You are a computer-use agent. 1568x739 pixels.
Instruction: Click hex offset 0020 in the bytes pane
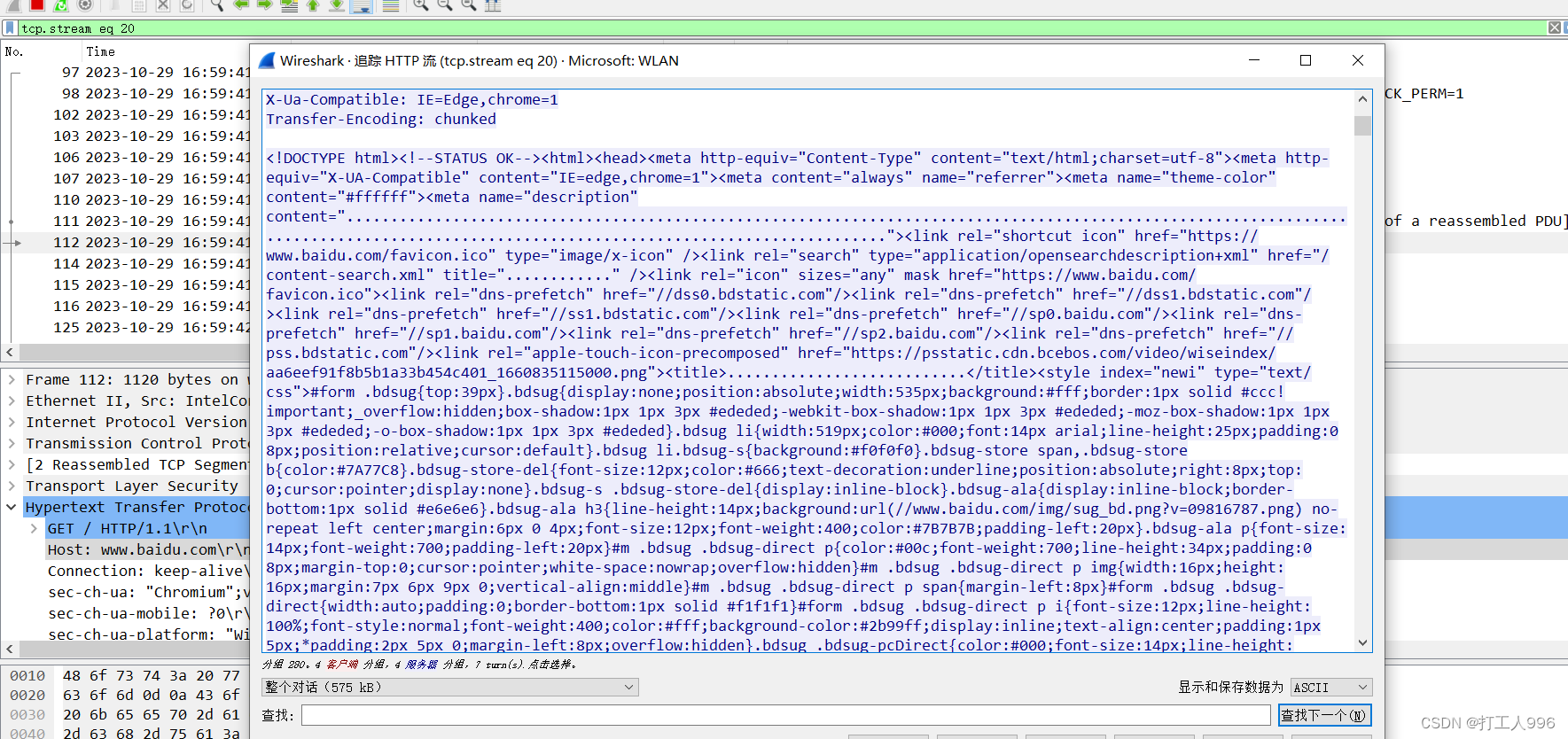[27, 695]
